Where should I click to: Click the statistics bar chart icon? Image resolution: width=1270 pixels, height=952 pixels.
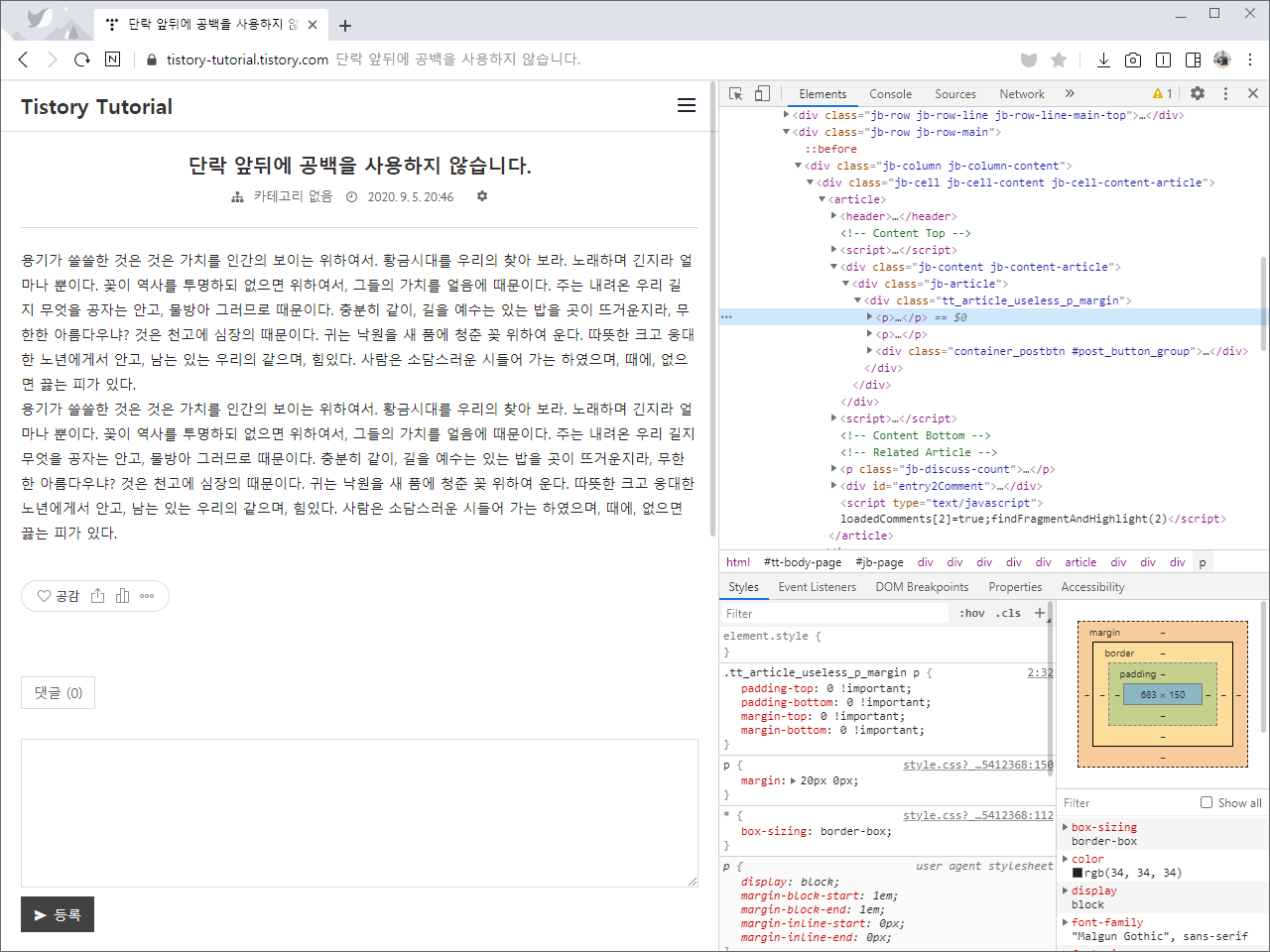pyautogui.click(x=122, y=596)
